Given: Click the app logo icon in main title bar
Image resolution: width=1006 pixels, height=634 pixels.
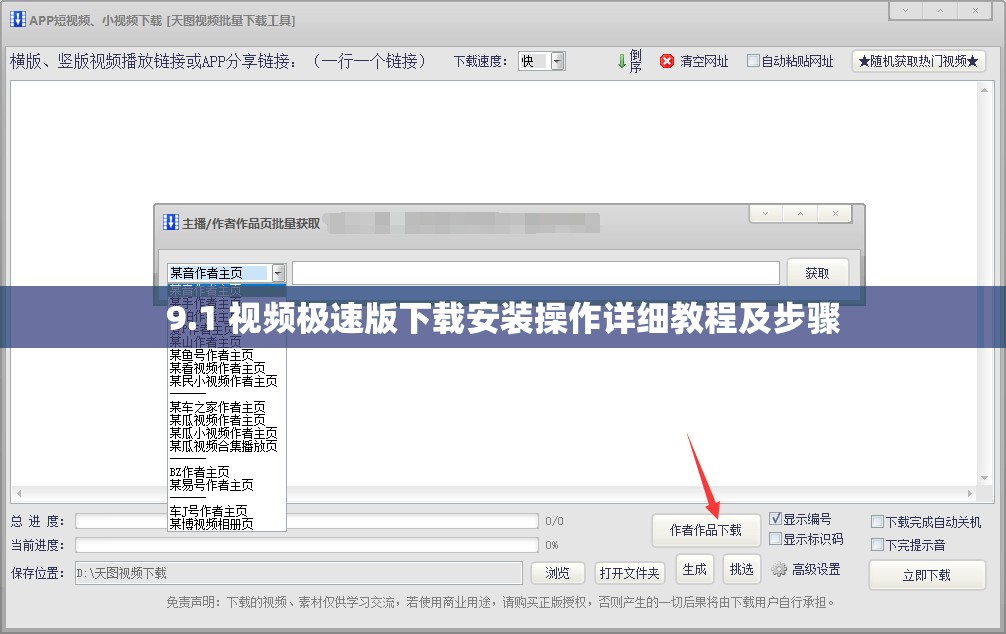Looking at the screenshot, I should pos(17,20).
